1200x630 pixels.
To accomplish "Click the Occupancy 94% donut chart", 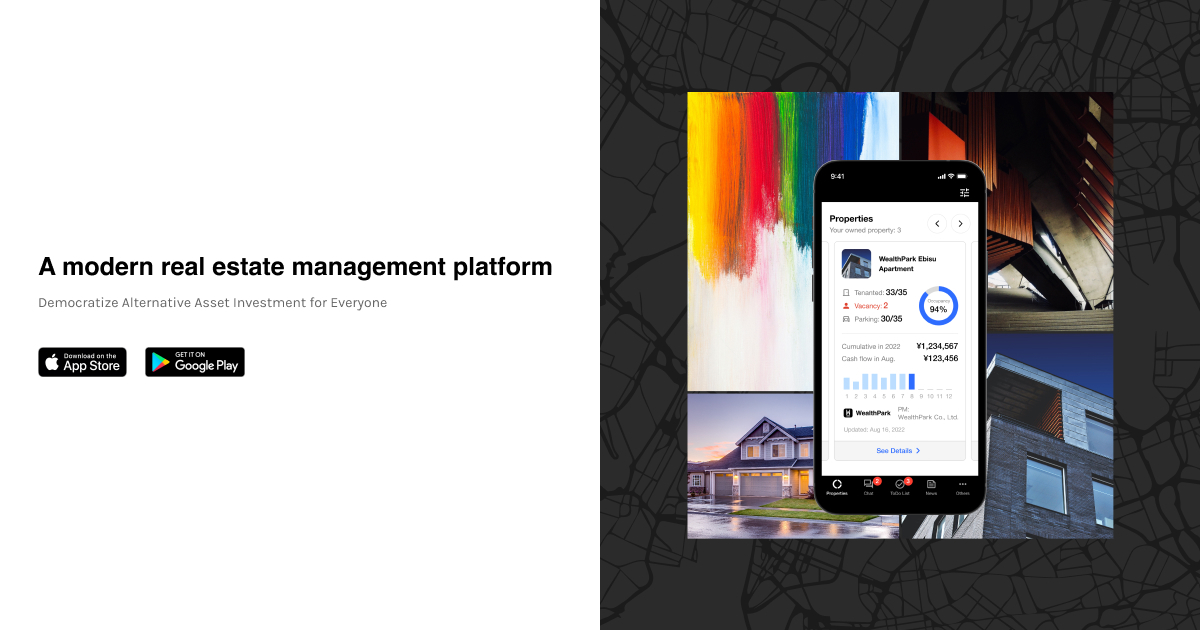I will click(x=938, y=306).
